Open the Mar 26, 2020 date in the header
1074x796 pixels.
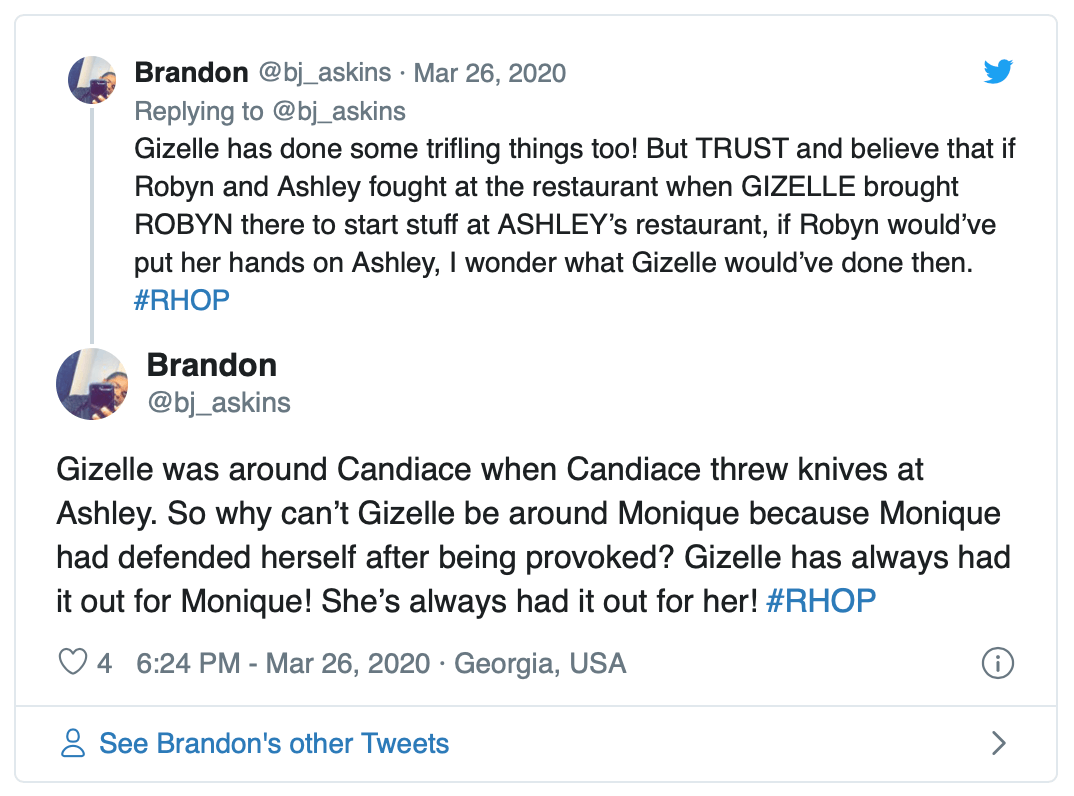[x=489, y=73]
